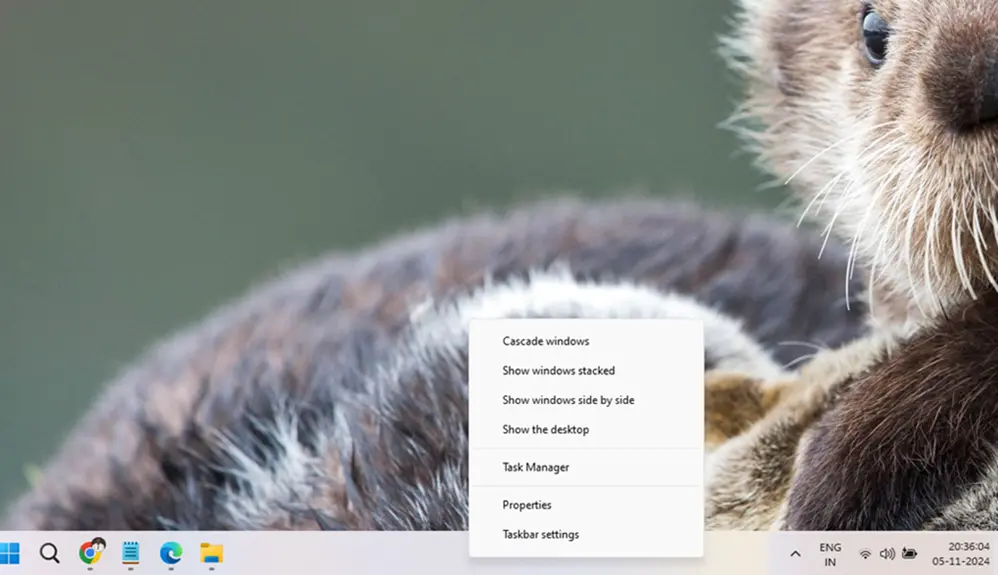
Task: Open the Windows Start menu
Action: pos(10,553)
